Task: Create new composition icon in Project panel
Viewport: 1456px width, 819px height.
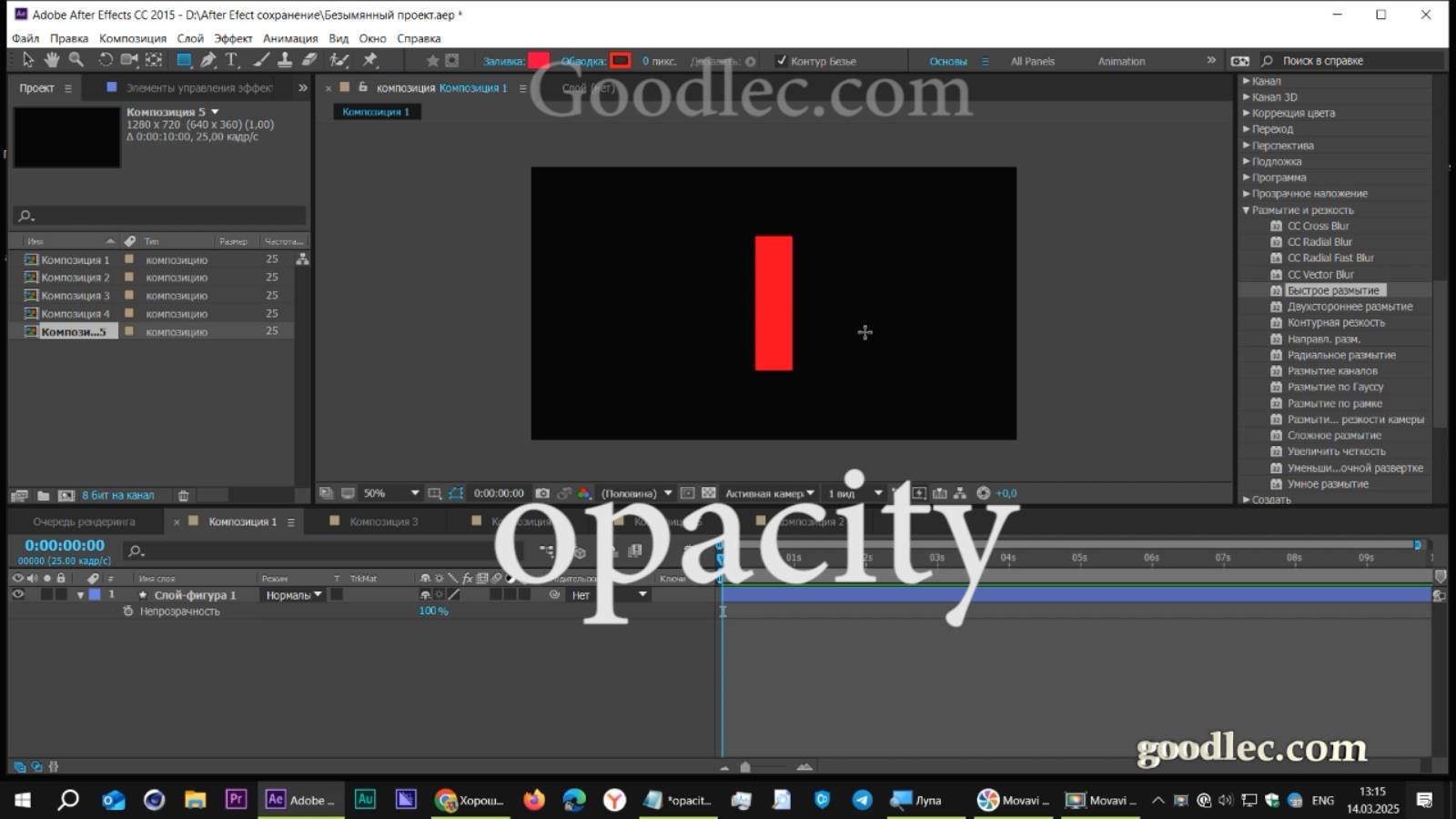Action: point(66,496)
